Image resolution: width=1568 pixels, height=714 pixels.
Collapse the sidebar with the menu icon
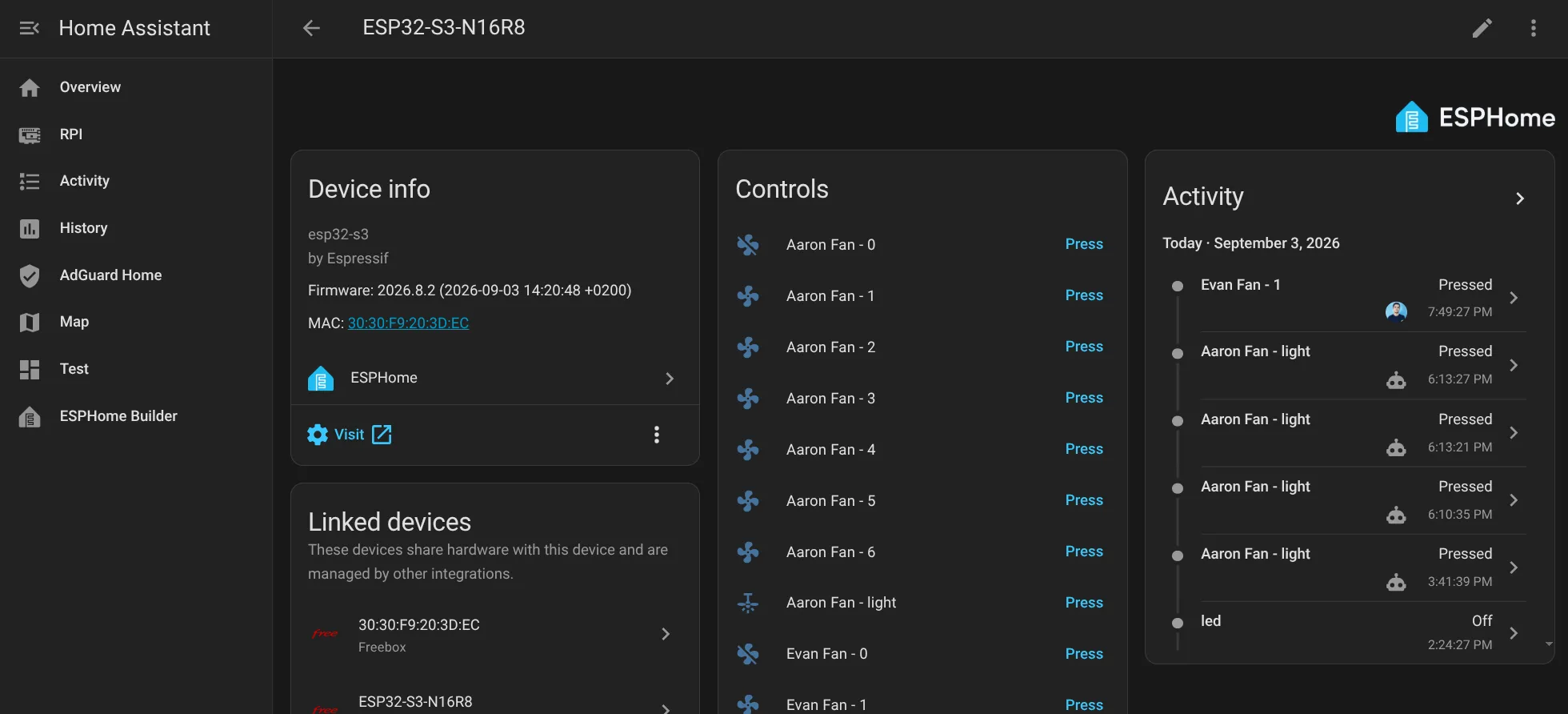click(x=30, y=28)
